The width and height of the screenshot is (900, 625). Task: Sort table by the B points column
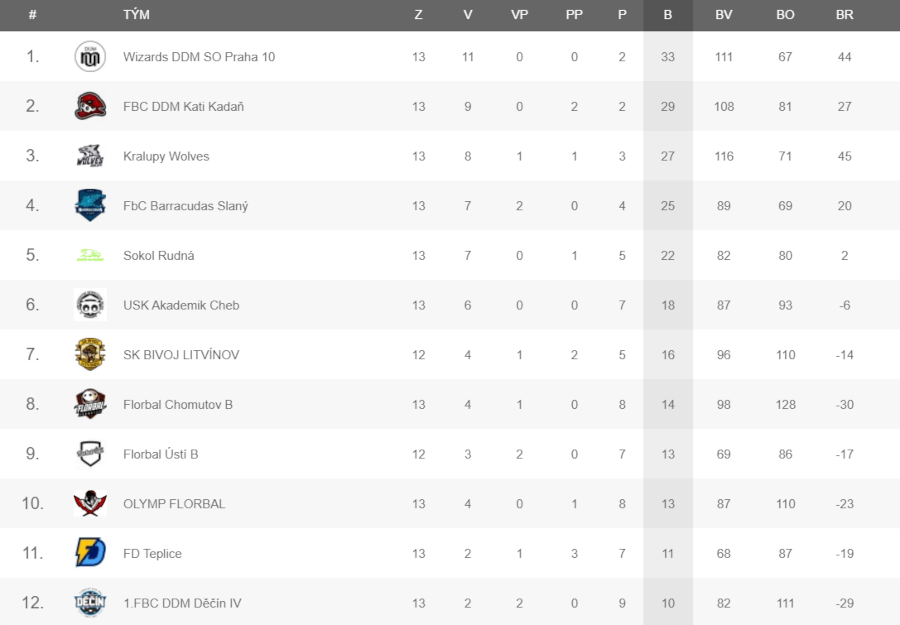(x=668, y=15)
